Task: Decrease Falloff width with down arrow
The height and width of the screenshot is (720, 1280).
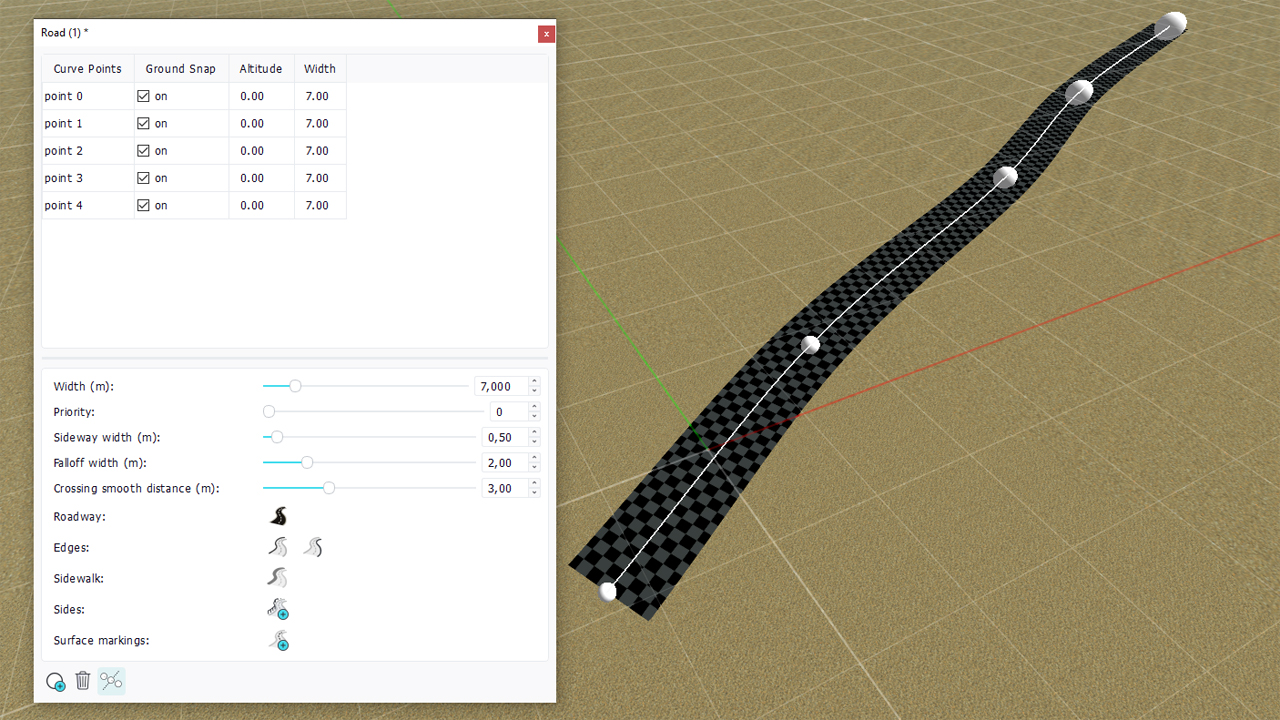Action: [535, 467]
